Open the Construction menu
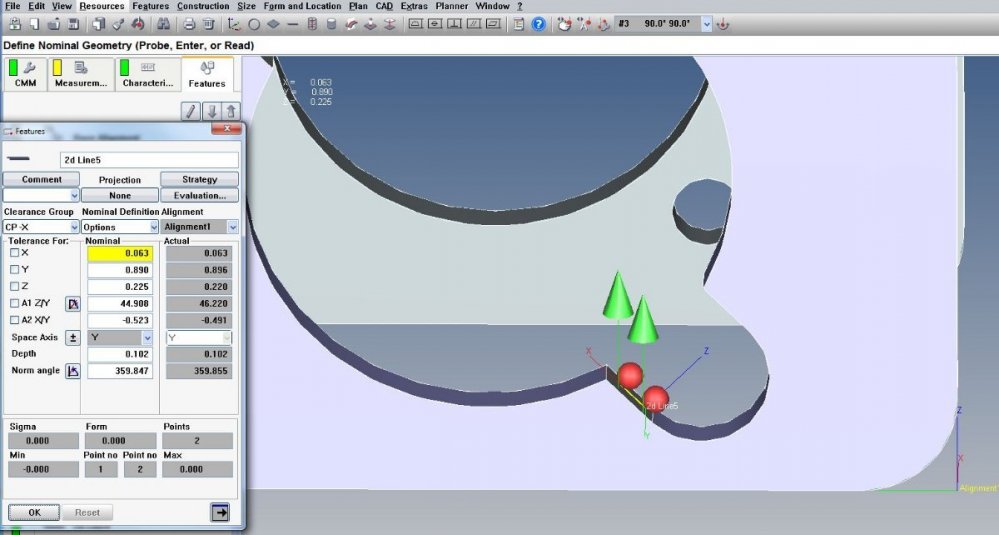 tap(203, 6)
